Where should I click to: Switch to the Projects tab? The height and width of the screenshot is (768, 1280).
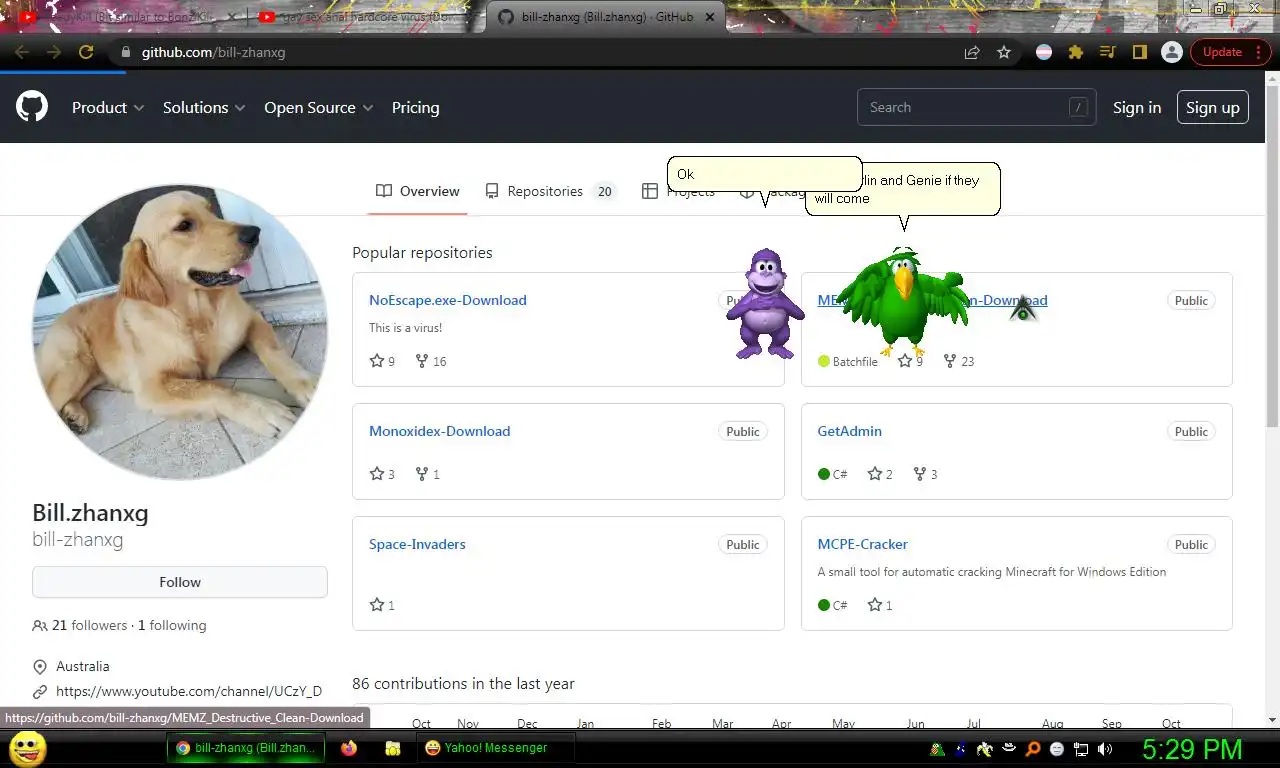pos(678,191)
